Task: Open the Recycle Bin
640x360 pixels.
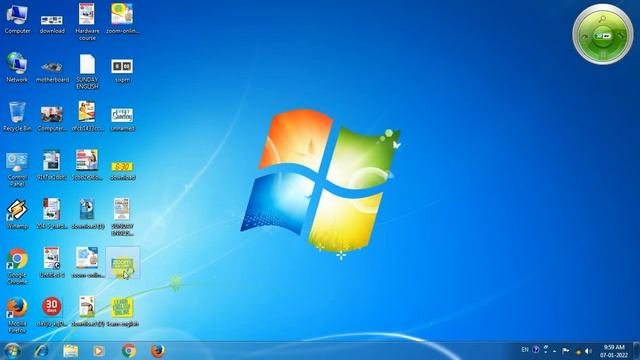Action: pyautogui.click(x=17, y=116)
